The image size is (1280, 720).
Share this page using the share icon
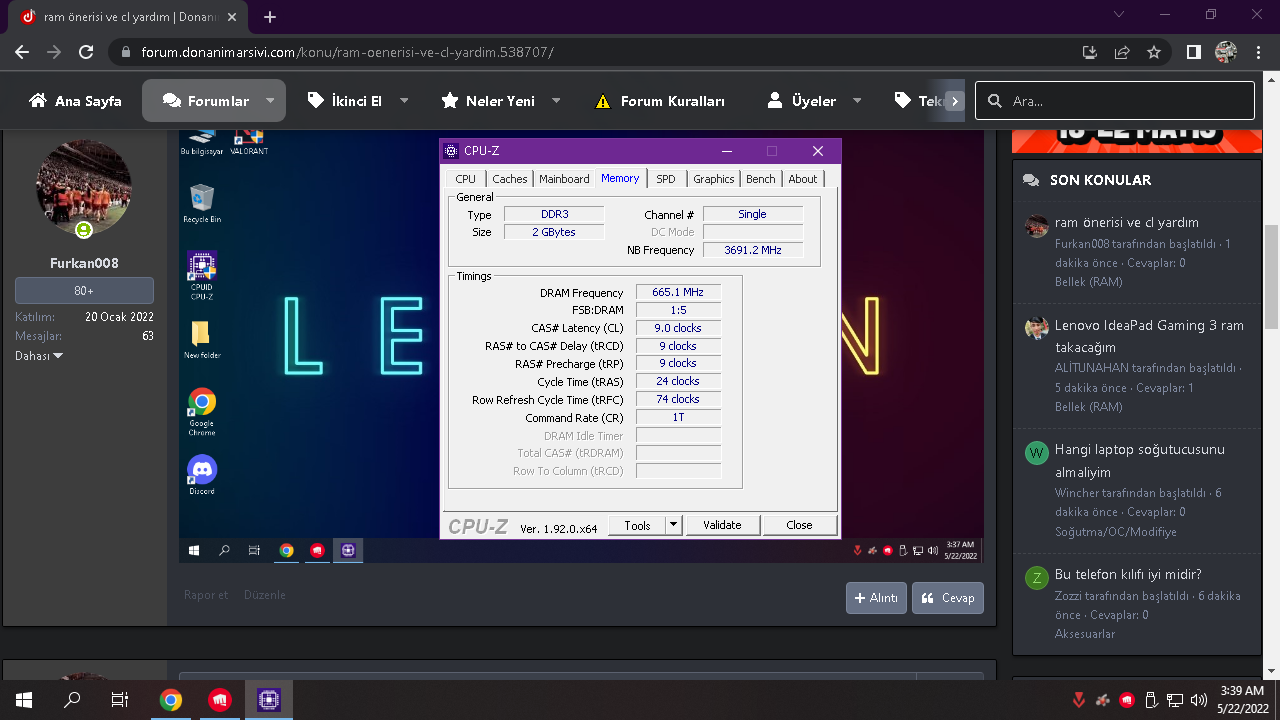(x=1122, y=52)
